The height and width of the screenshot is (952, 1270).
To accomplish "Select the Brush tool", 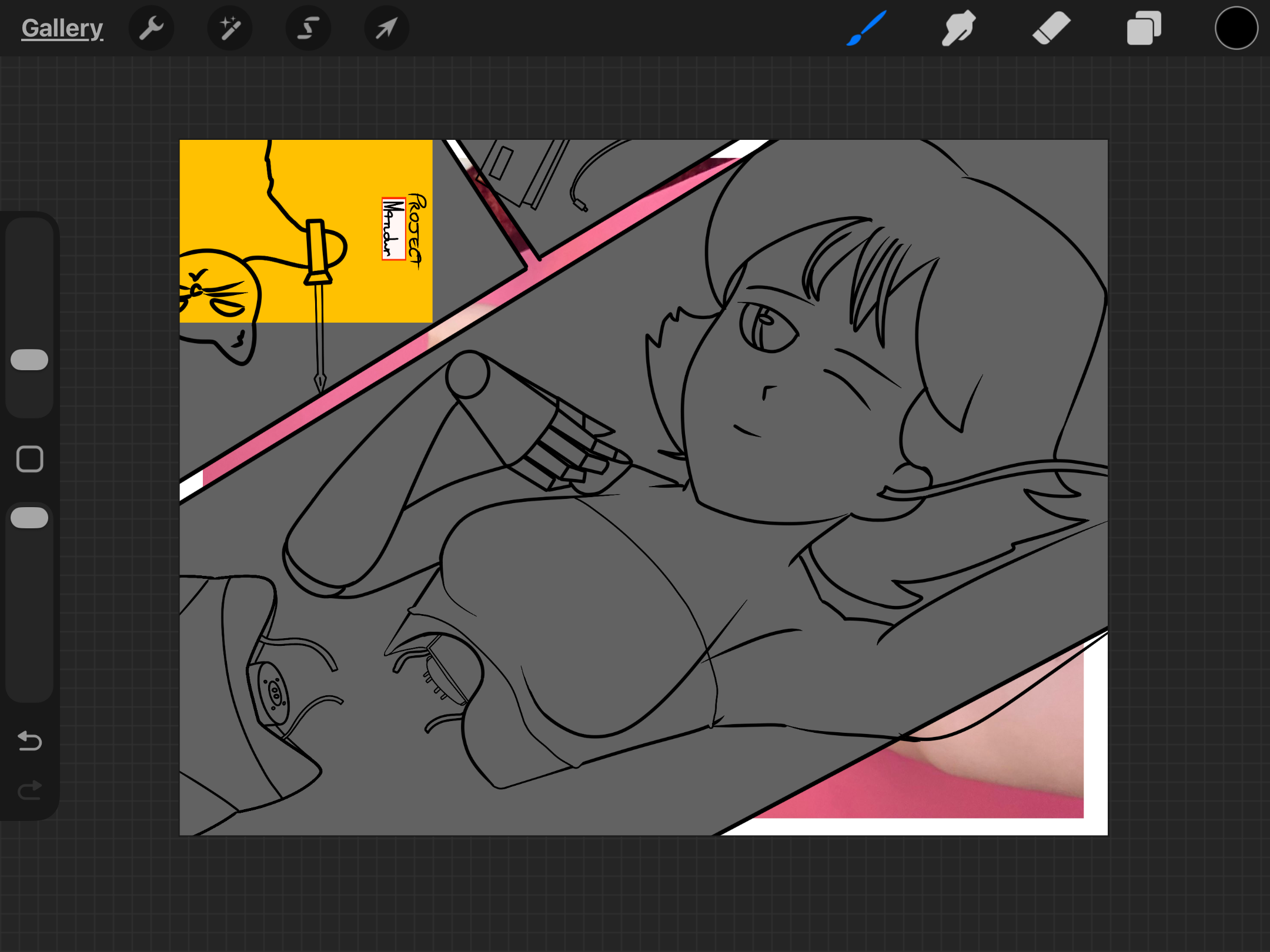I will pos(866,28).
